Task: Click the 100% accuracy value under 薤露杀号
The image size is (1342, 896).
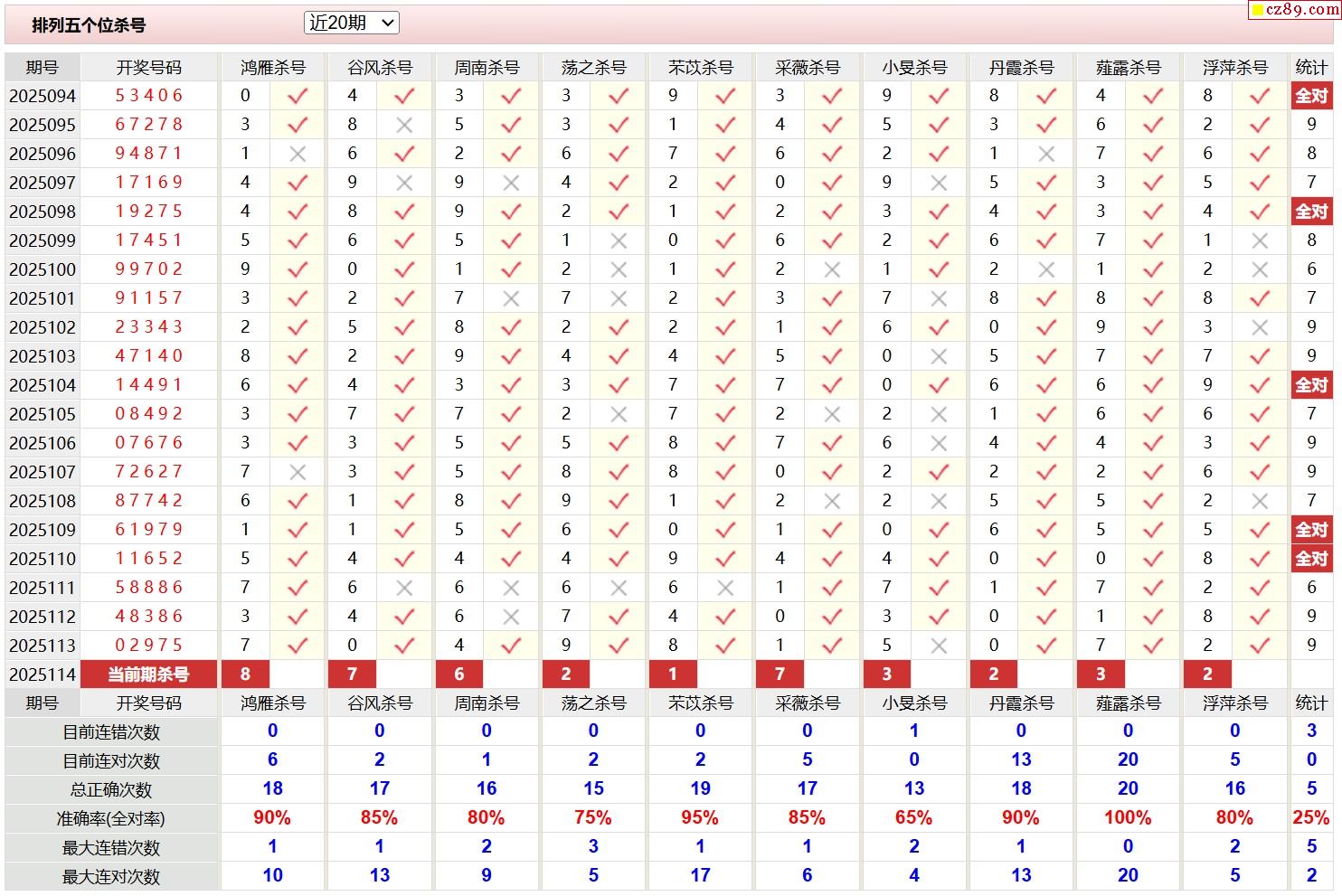Action: pos(1128,818)
